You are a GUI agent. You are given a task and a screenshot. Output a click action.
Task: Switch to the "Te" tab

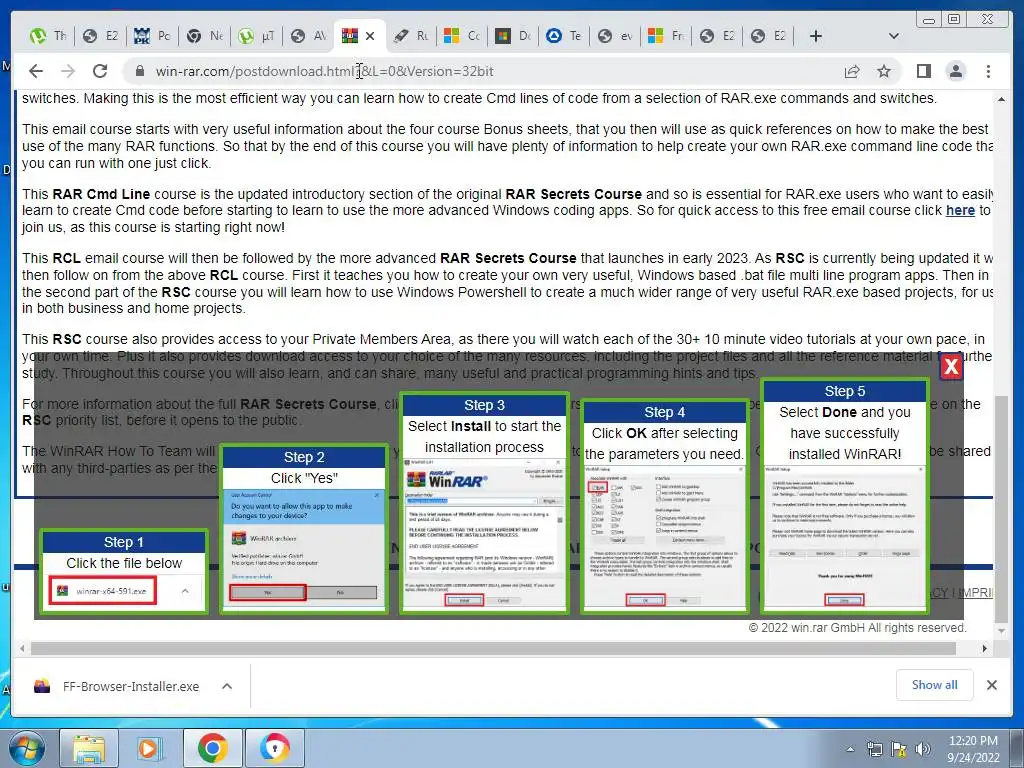tap(564, 36)
